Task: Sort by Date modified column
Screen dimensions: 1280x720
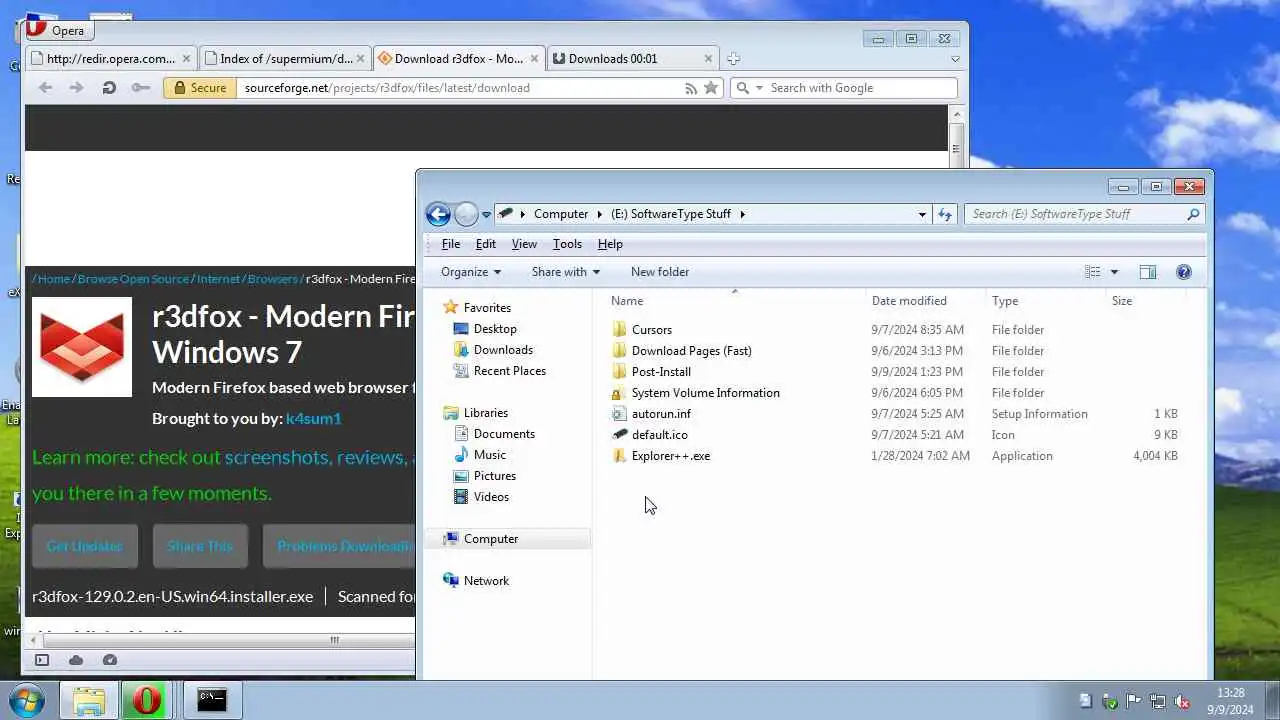Action: [x=909, y=301]
